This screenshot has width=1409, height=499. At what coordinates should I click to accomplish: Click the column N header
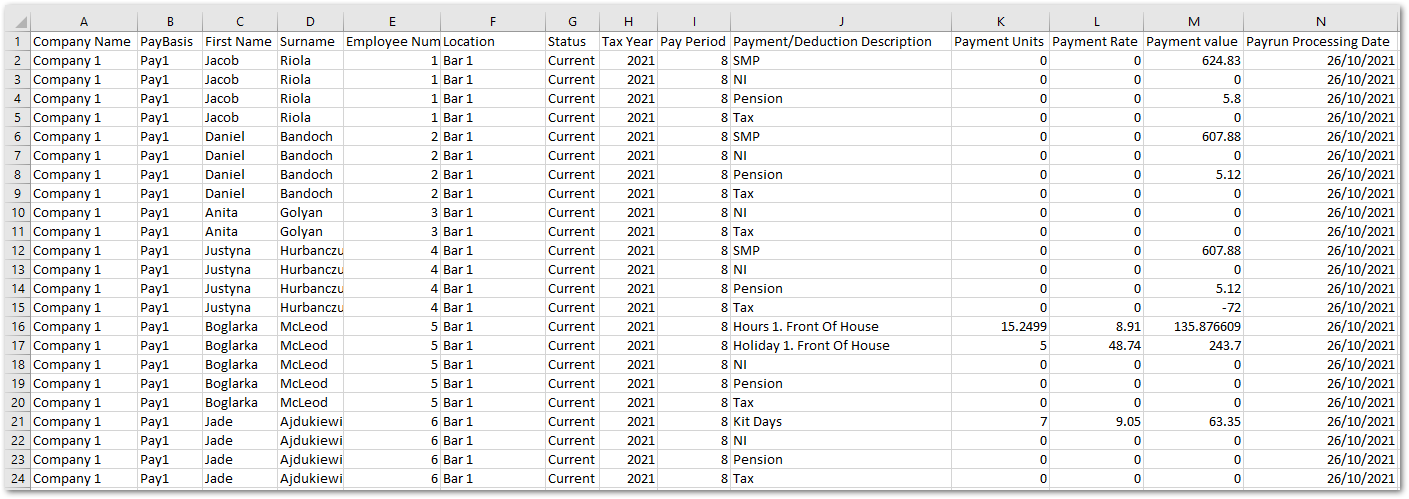(1320, 21)
